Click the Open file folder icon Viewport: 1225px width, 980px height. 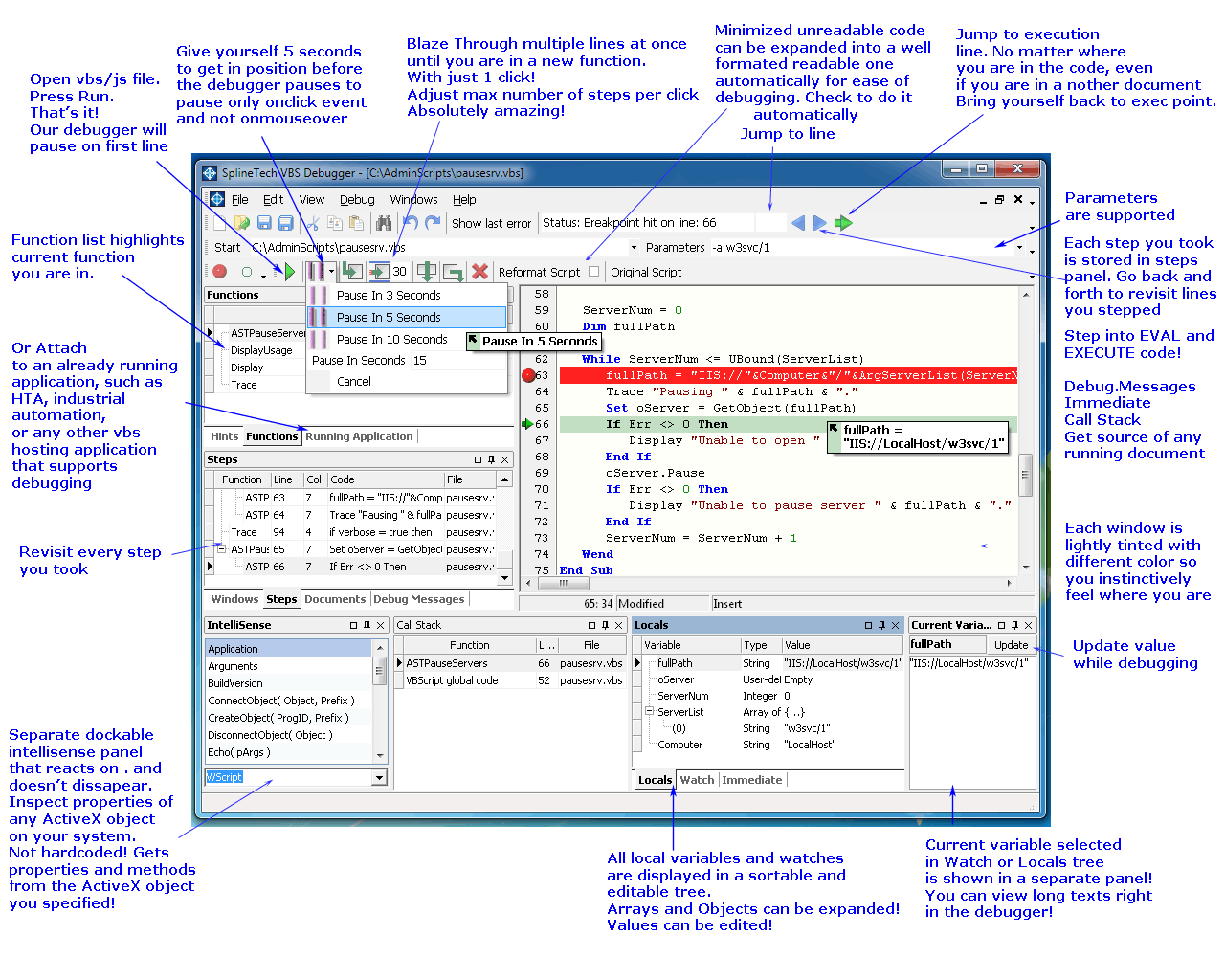(x=242, y=223)
